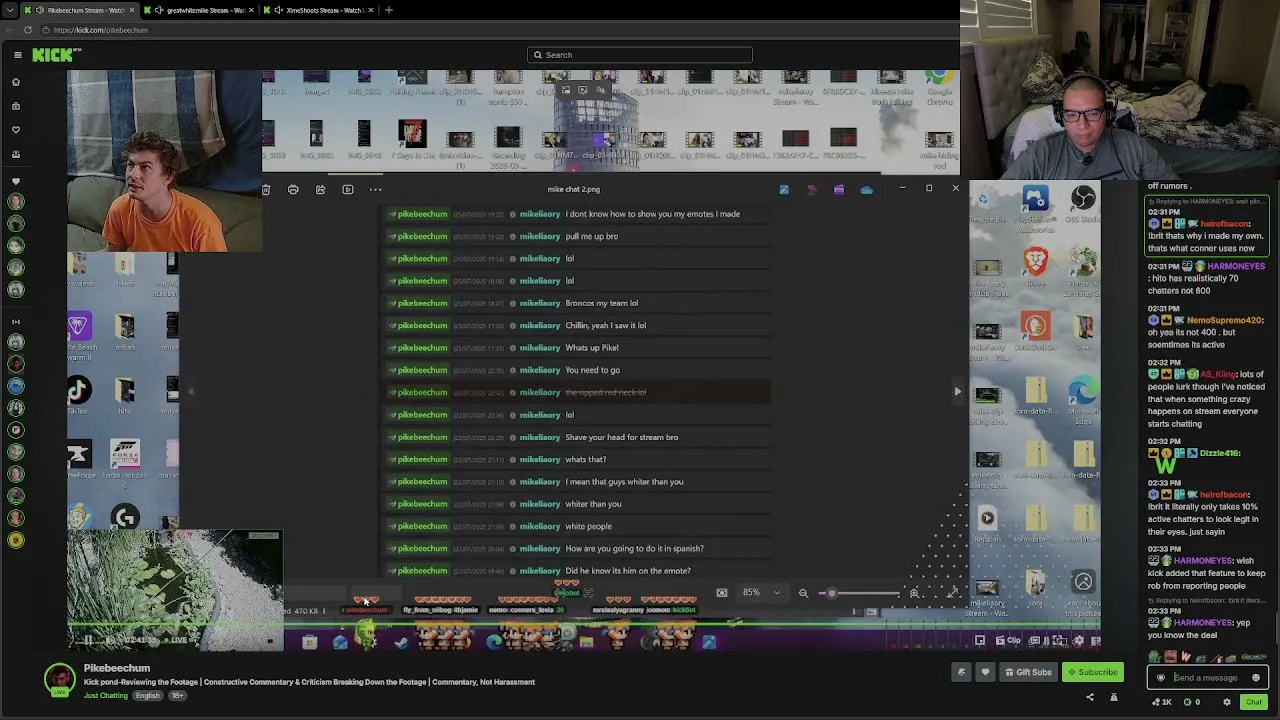Screen dimensions: 1280x720
Task: Click the share icon in photo viewer
Action: tap(320, 189)
